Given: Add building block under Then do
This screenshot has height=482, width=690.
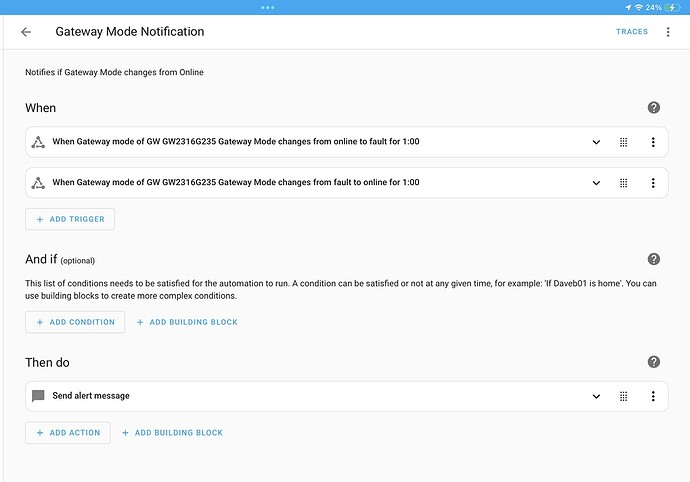Looking at the screenshot, I should pyautogui.click(x=172, y=433).
